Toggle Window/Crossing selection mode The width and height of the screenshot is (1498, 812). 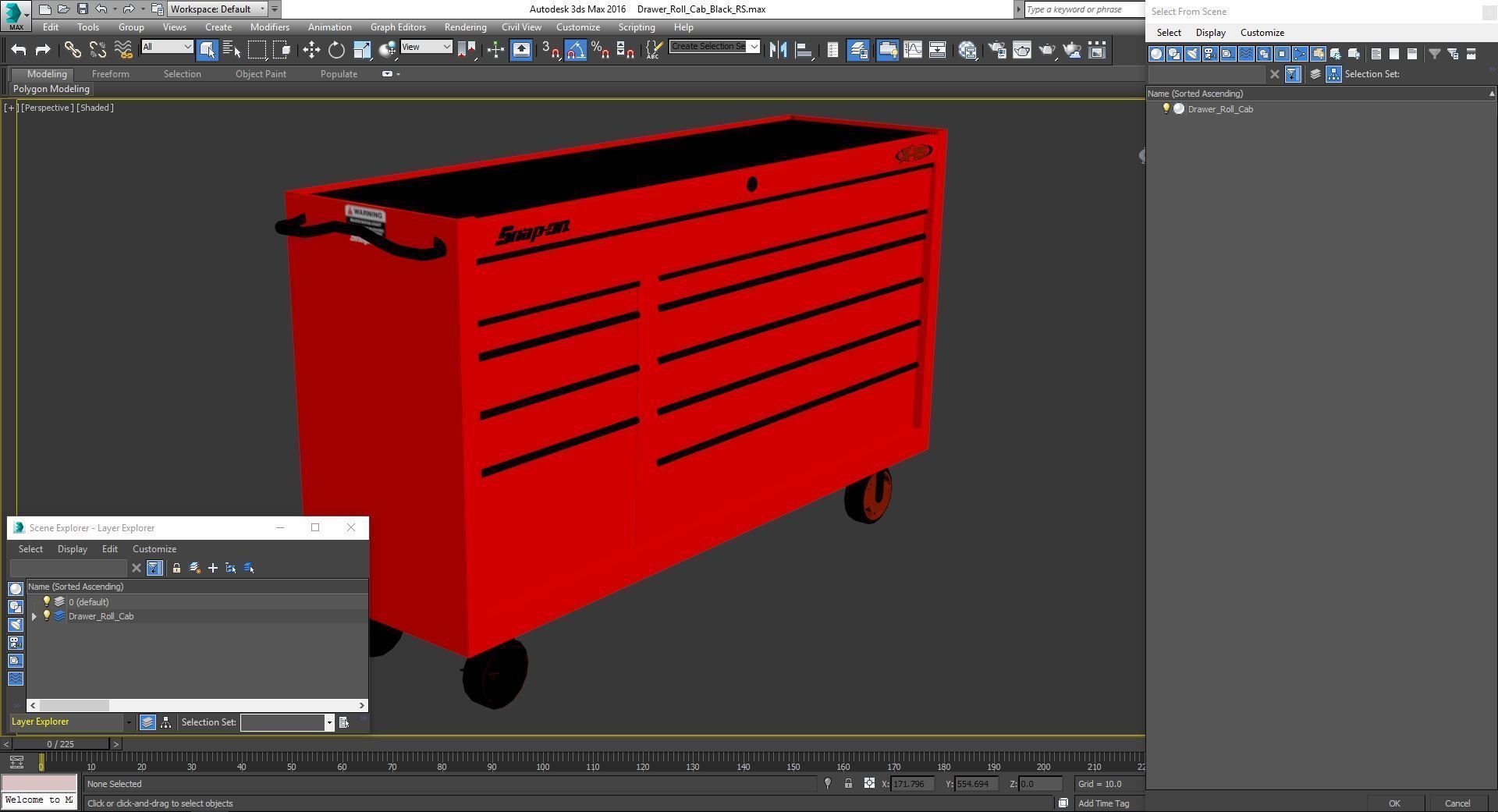282,50
